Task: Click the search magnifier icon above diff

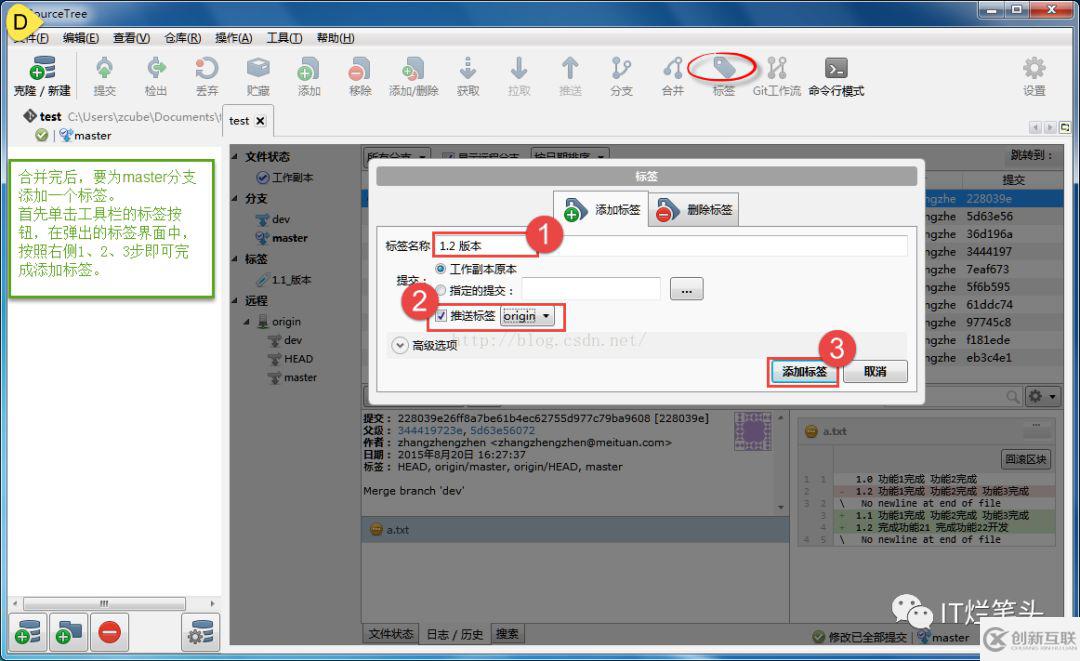Action: [1012, 397]
